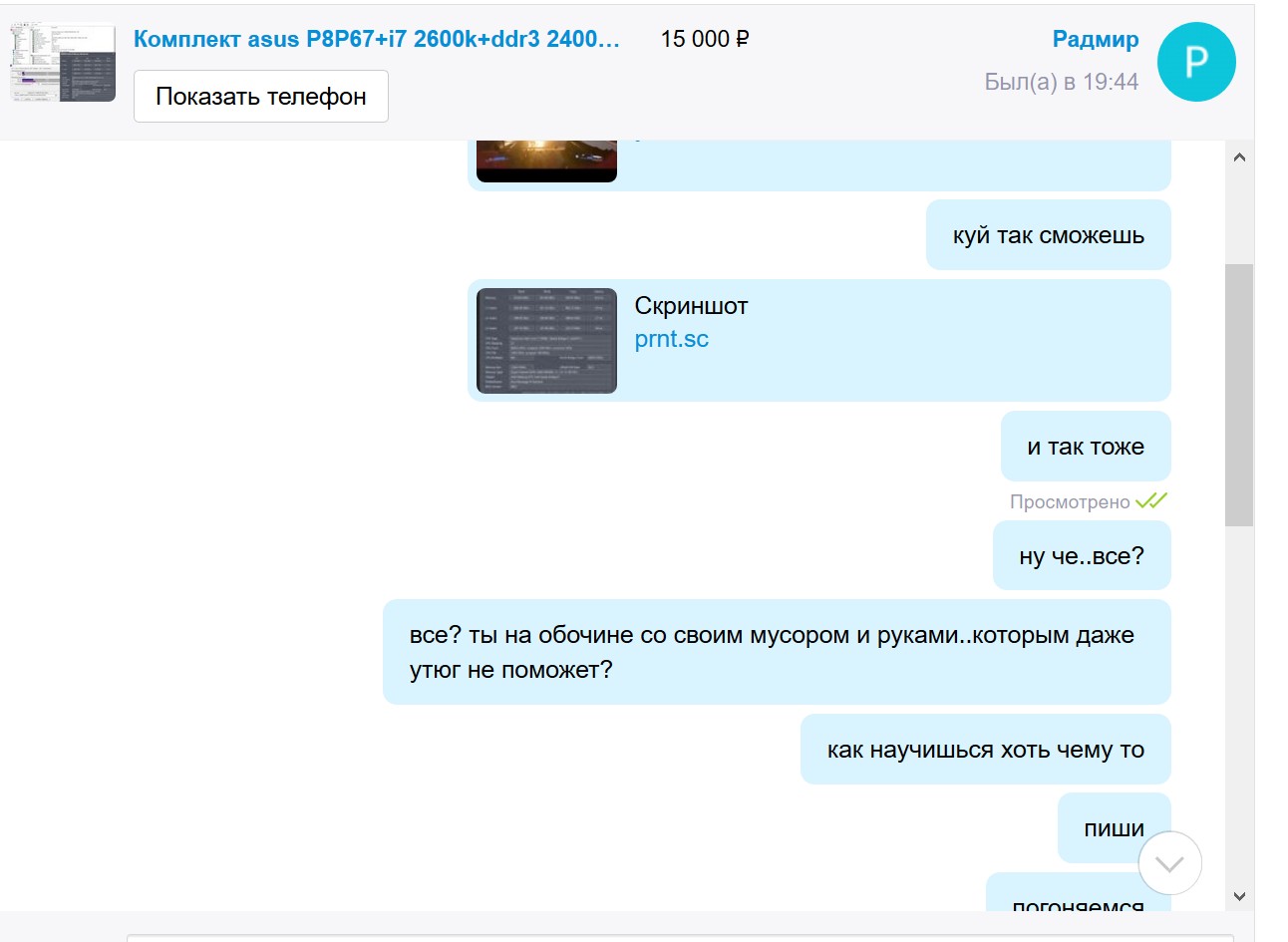Viewport: 1288px width, 942px height.
Task: Click the message input field at the bottom
Action: [x=678, y=937]
